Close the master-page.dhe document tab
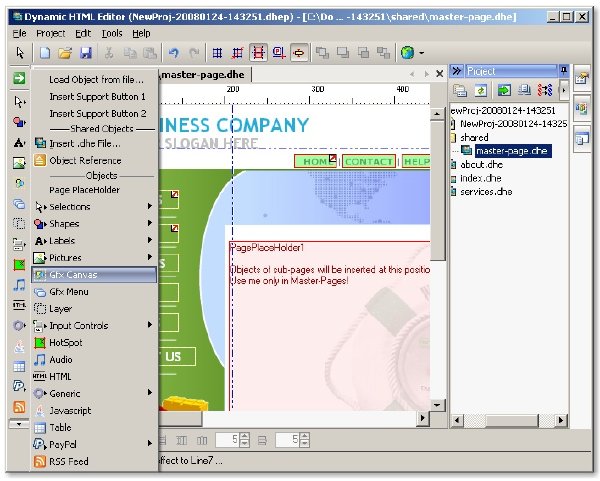 tap(440, 73)
